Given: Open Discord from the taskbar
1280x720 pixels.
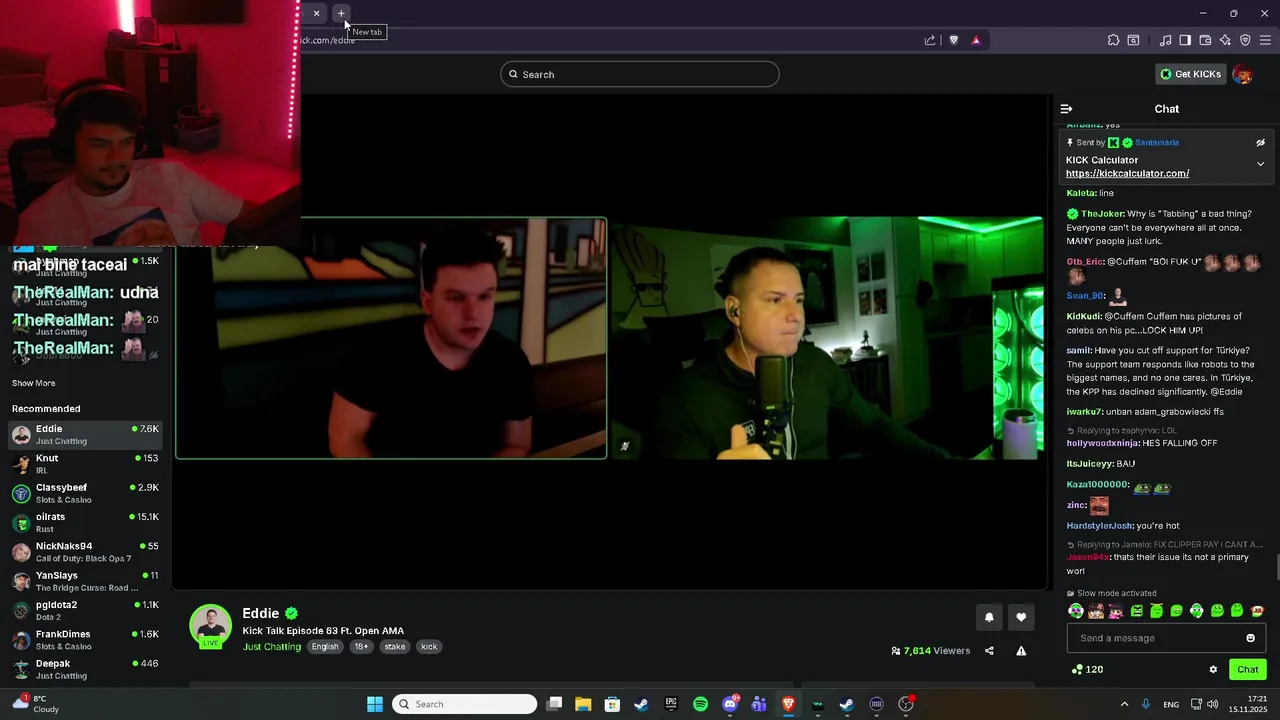Looking at the screenshot, I should tap(730, 704).
